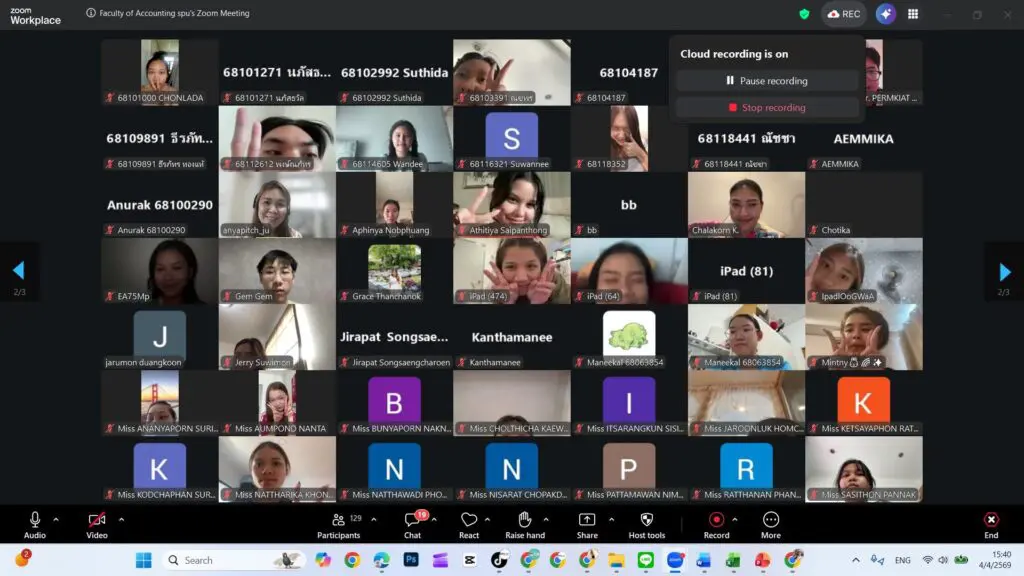The width and height of the screenshot is (1024, 576).
Task: Click the Share screen icon
Action: click(587, 520)
